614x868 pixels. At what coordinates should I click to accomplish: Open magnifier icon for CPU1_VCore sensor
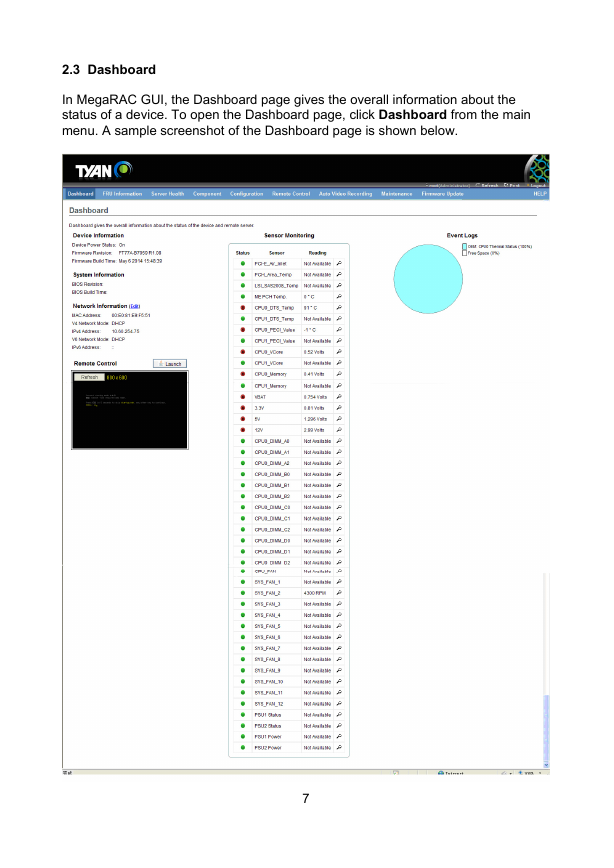point(339,363)
